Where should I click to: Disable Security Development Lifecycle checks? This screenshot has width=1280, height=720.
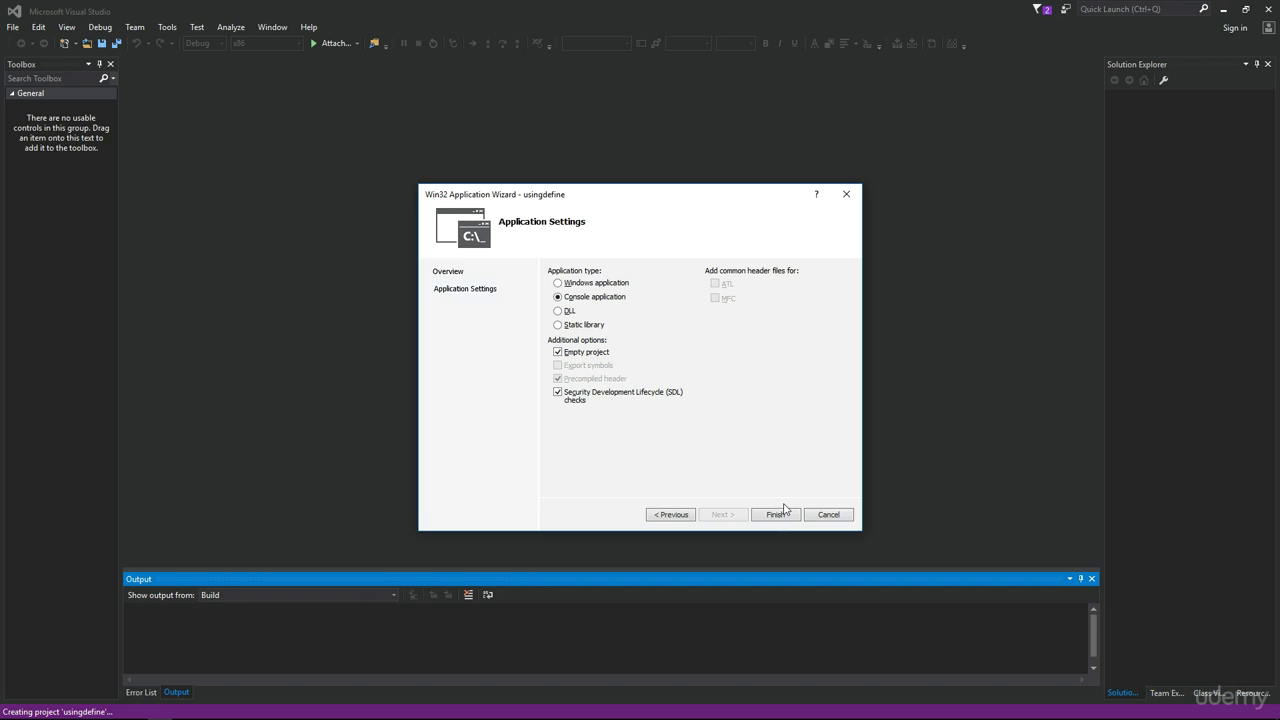(558, 392)
